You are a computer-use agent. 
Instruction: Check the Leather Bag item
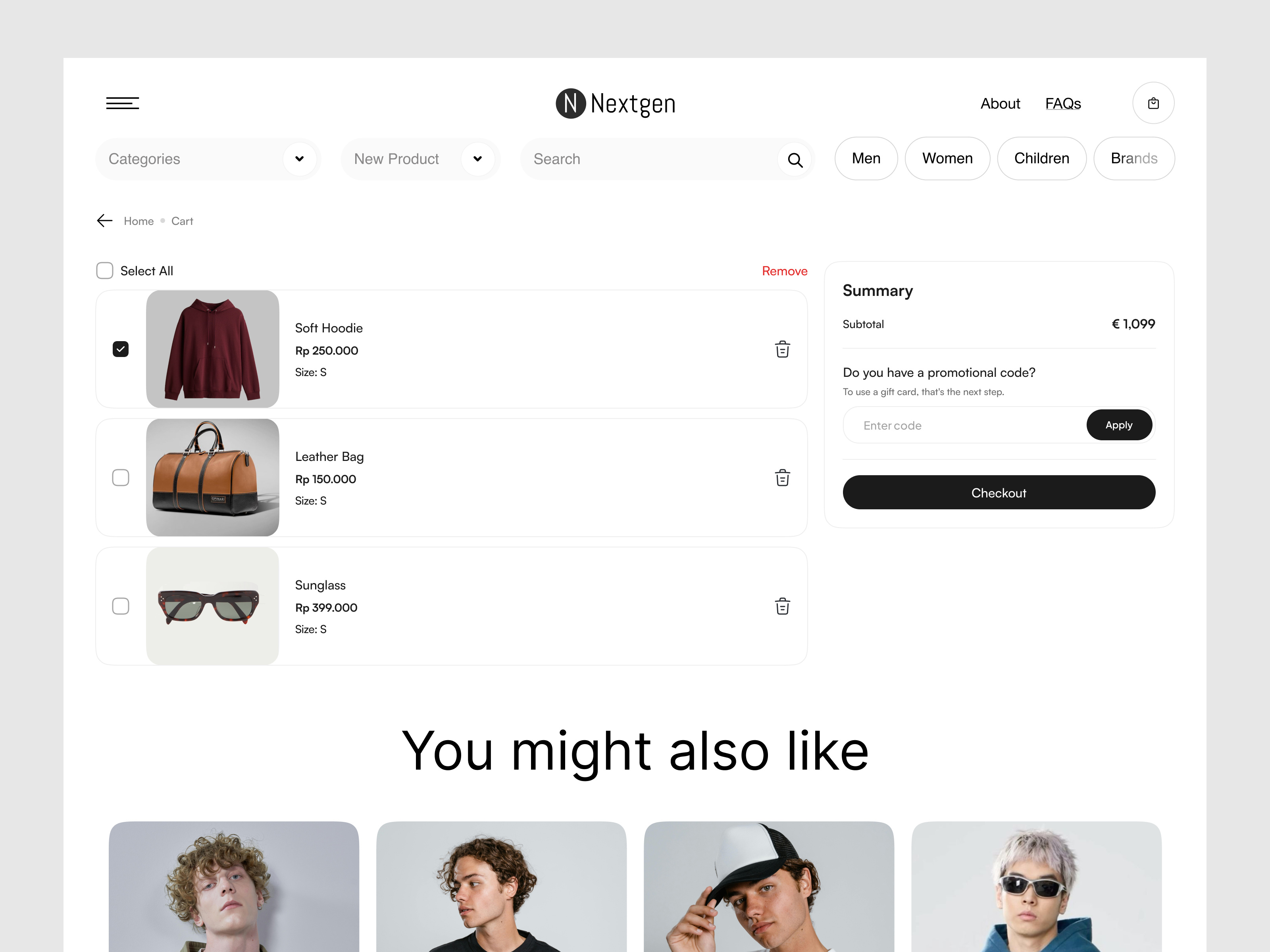pyautogui.click(x=121, y=477)
